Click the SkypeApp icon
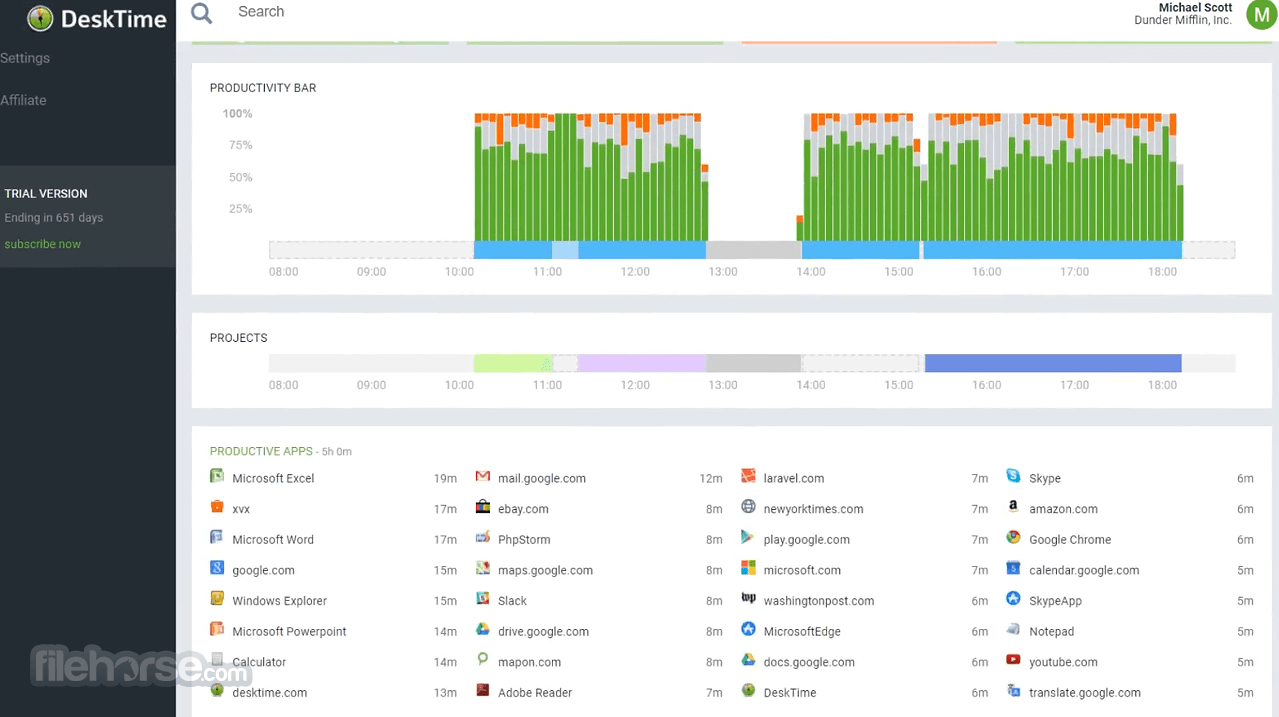Viewport: 1279px width, 717px height. click(x=1013, y=599)
